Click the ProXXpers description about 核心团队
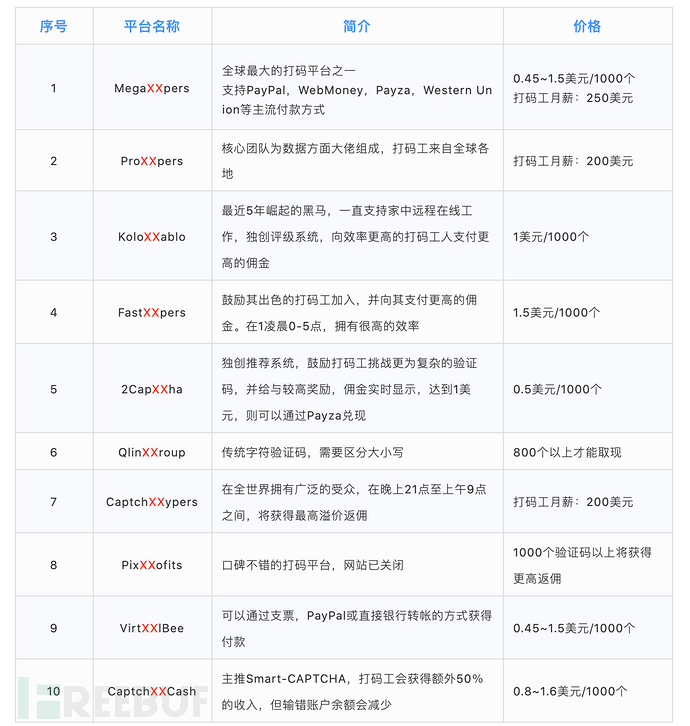 coord(356,161)
